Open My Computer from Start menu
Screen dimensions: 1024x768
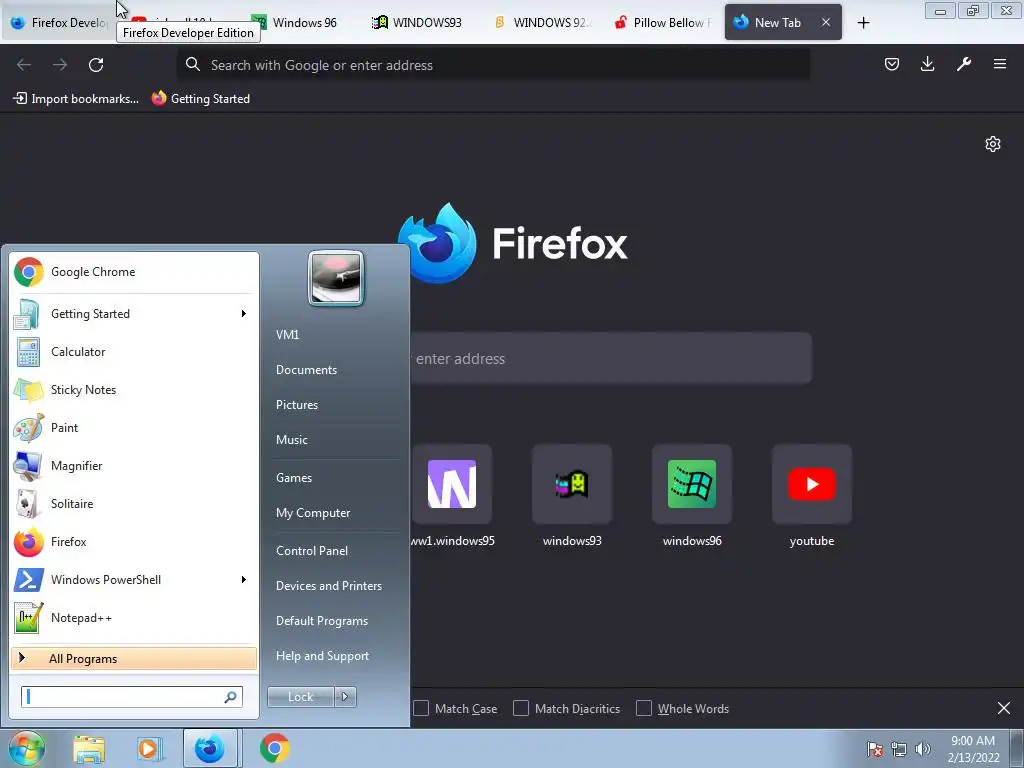click(x=313, y=513)
